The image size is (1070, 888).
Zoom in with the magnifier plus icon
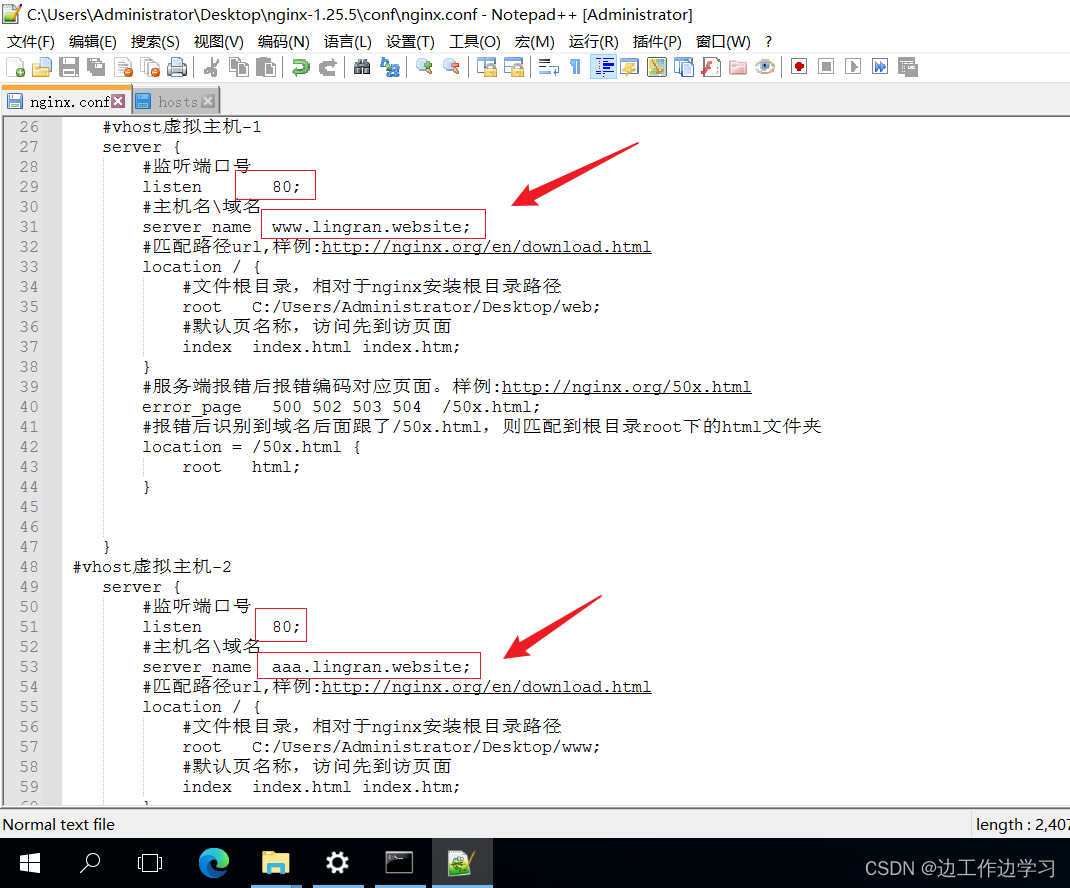coord(424,67)
